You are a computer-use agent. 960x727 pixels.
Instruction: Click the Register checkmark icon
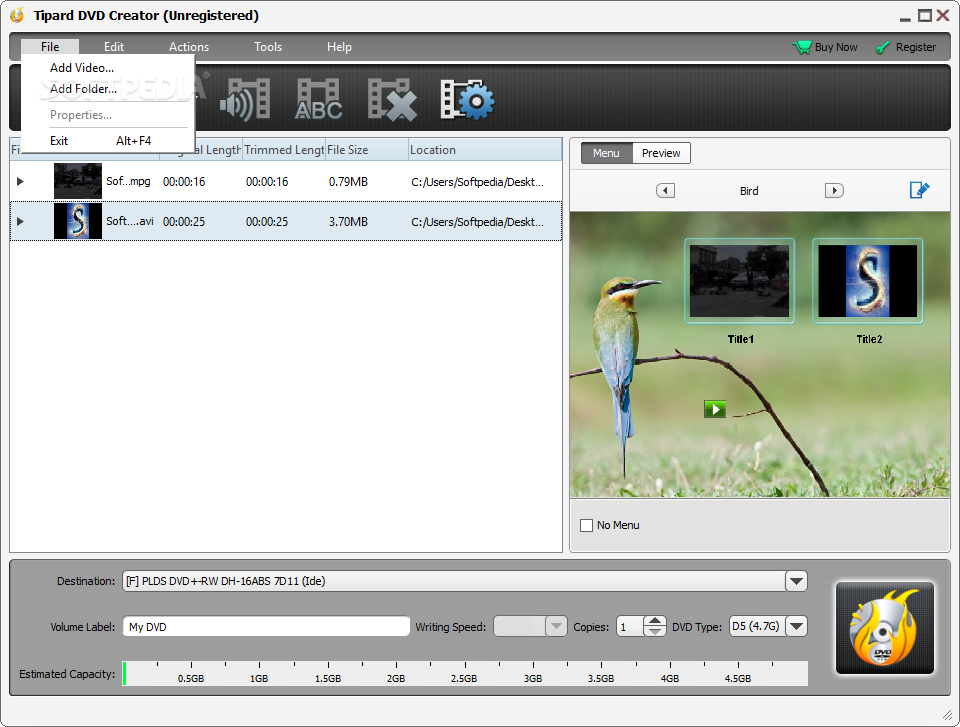pyautogui.click(x=882, y=47)
